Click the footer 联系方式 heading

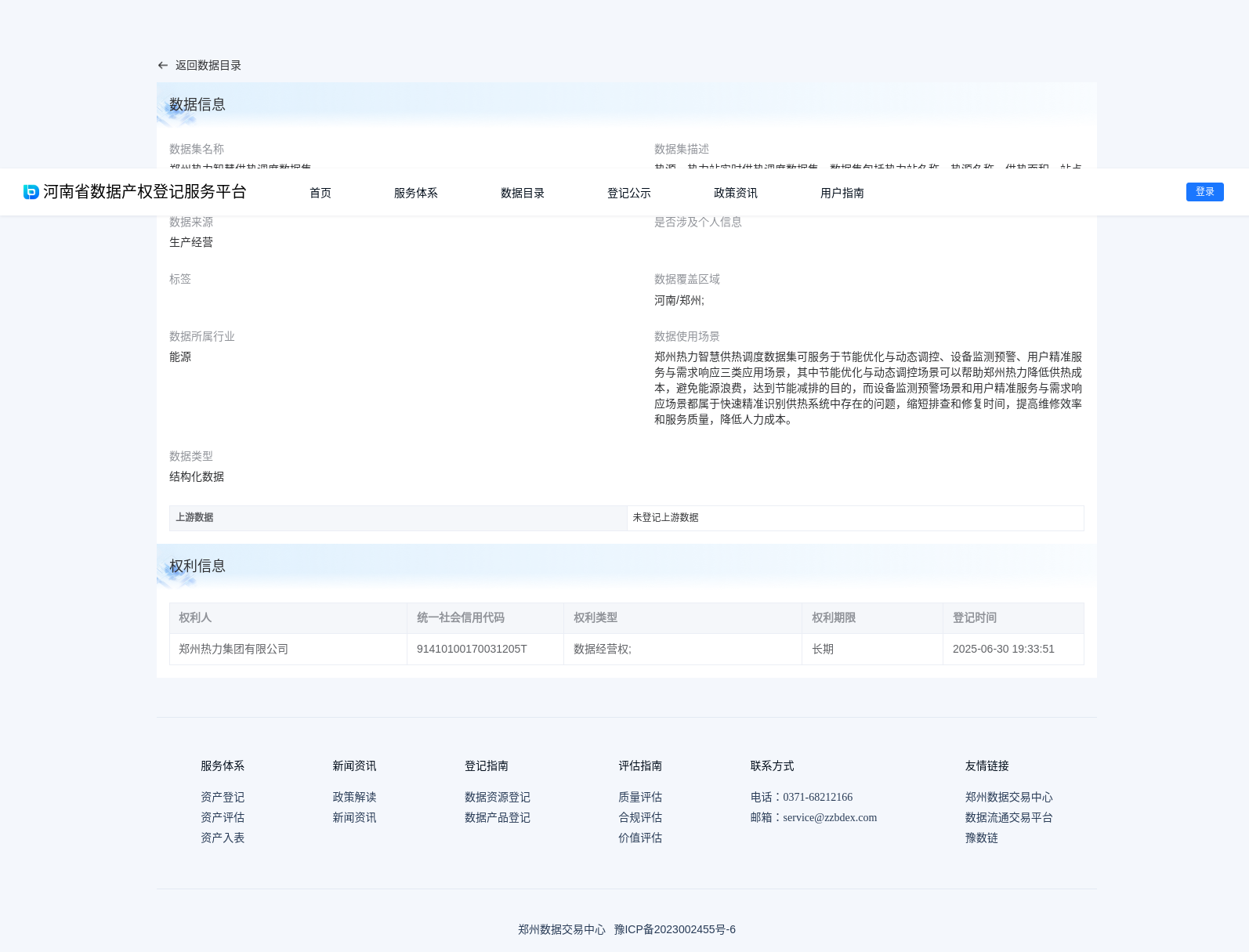(773, 766)
